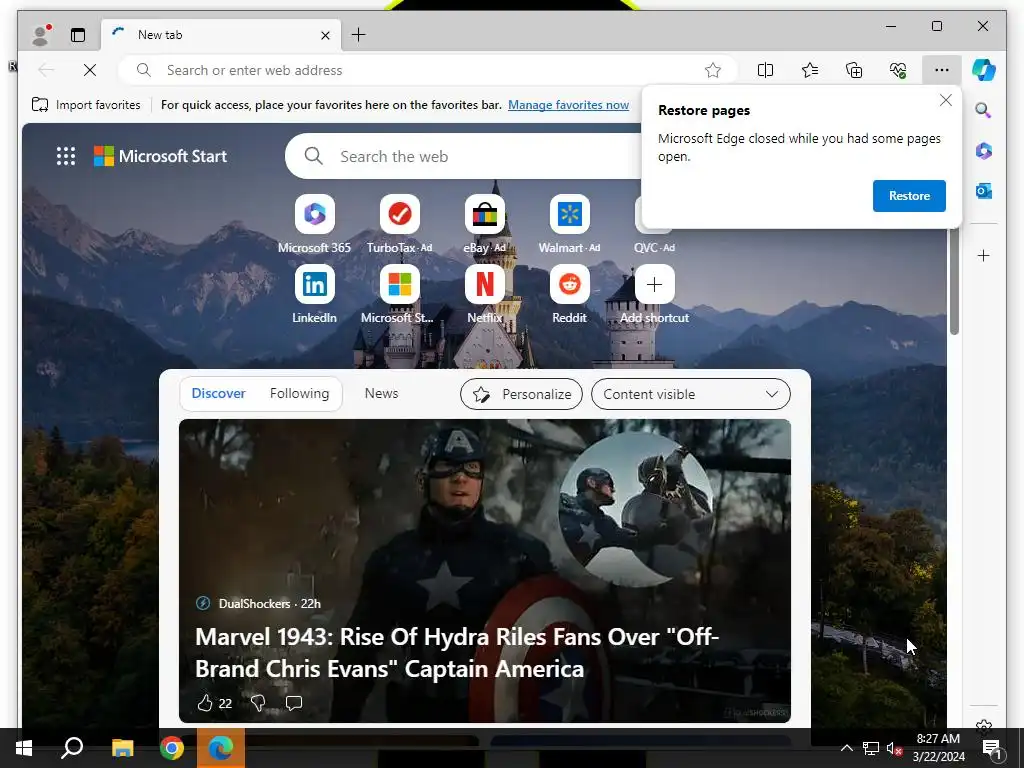The image size is (1024, 768).
Task: Select the New tab browser tab
Action: pyautogui.click(x=221, y=35)
